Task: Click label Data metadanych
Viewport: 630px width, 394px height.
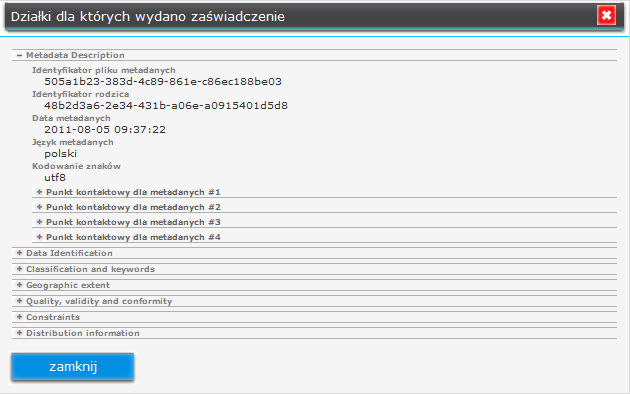Action: pyautogui.click(x=71, y=118)
